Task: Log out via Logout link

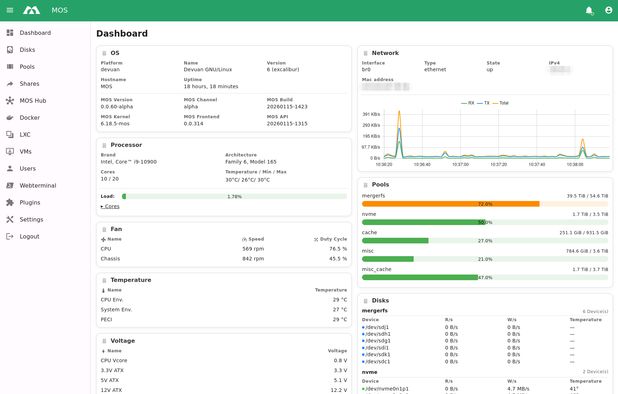Action: [x=30, y=236]
